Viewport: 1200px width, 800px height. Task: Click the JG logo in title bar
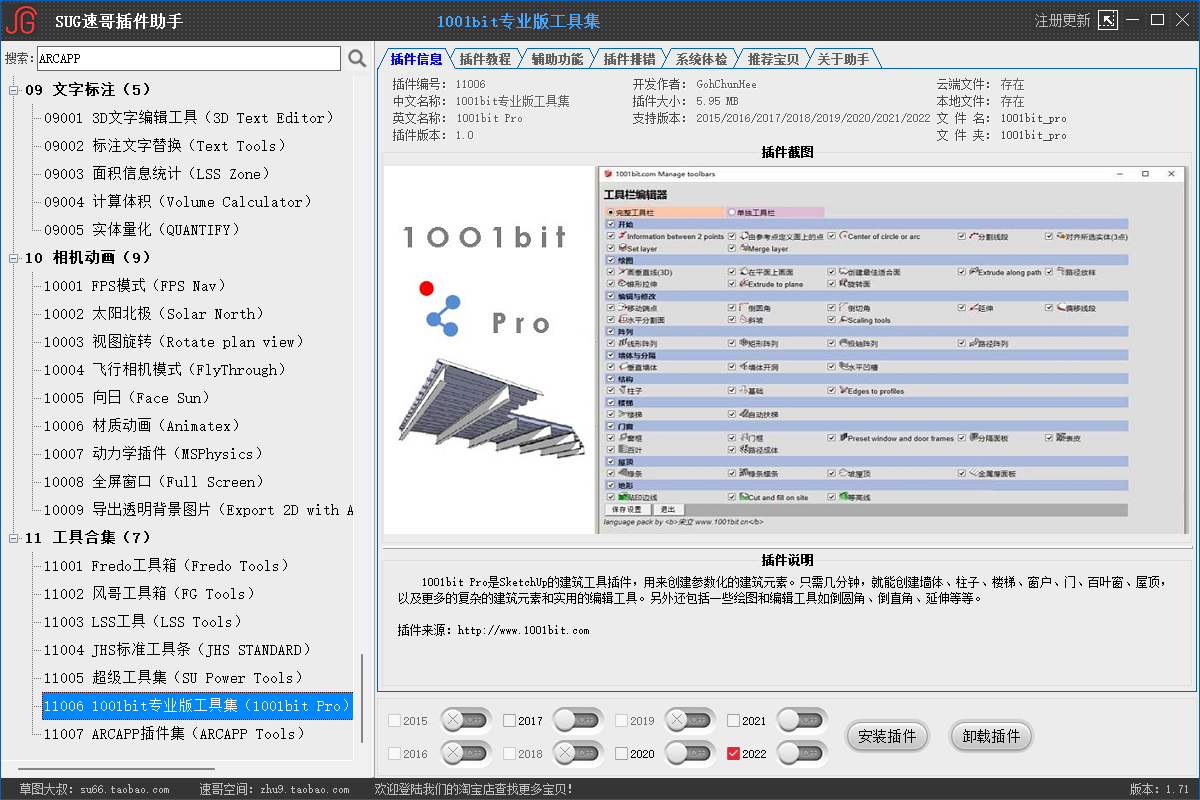[x=21, y=19]
